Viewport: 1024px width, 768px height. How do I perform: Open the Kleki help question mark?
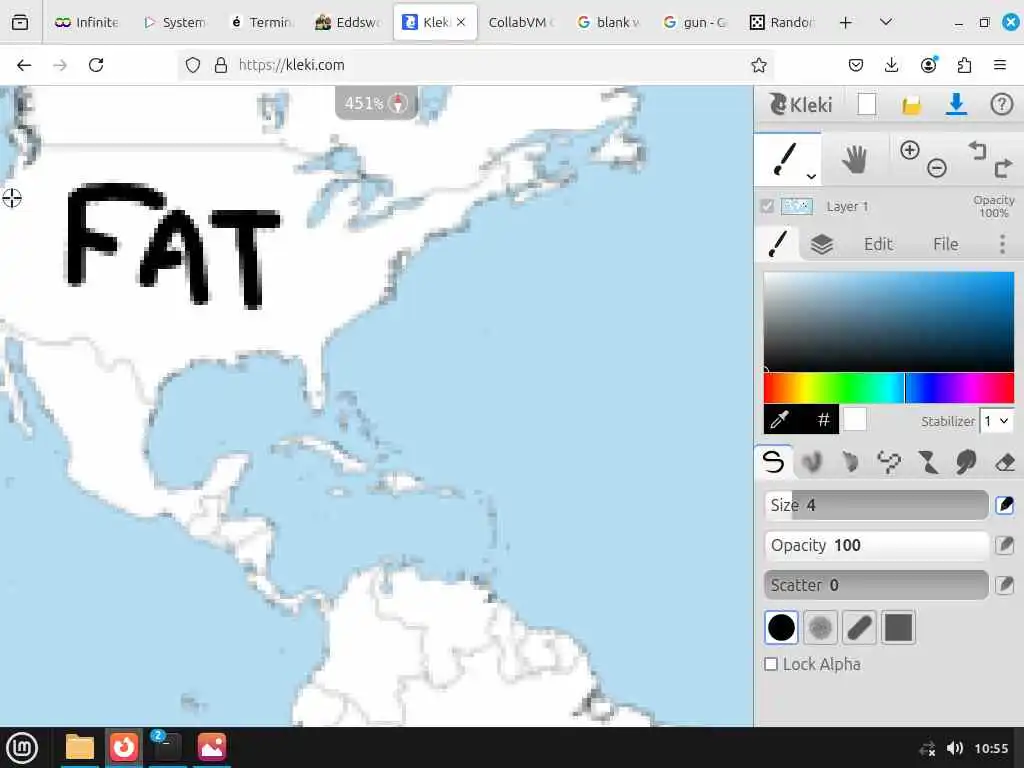click(1001, 104)
